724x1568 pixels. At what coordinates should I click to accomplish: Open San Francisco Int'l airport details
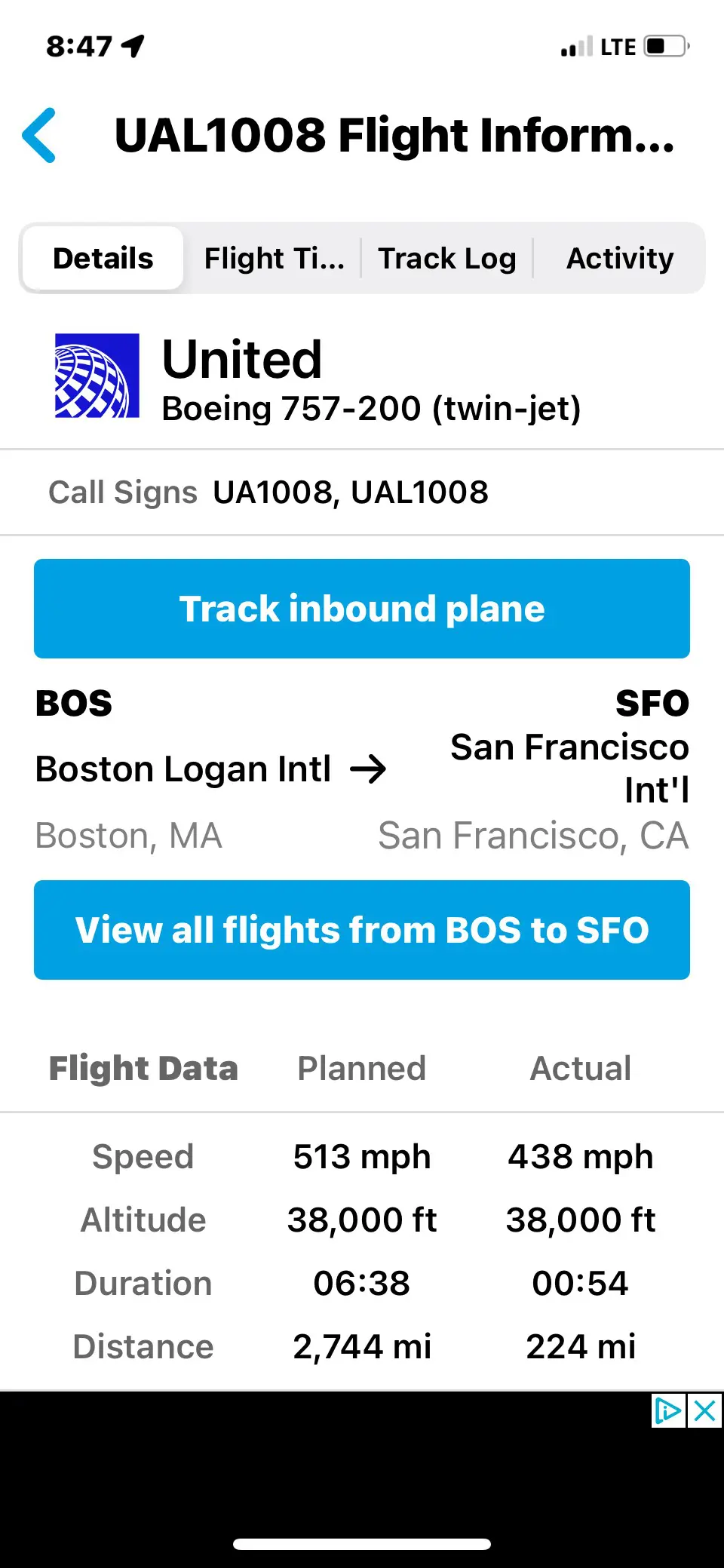pos(570,769)
